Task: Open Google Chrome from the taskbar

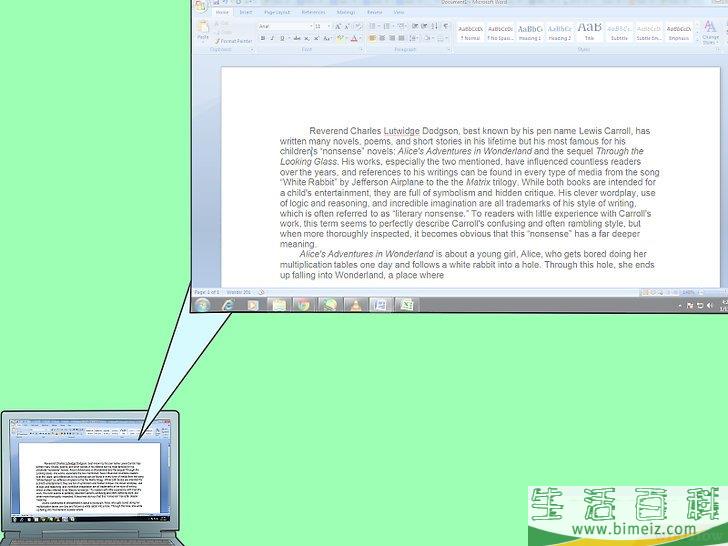Action: point(304,305)
